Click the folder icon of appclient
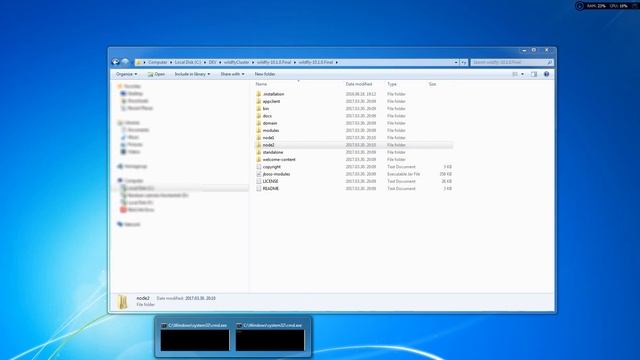This screenshot has width=640, height=360. (x=258, y=101)
